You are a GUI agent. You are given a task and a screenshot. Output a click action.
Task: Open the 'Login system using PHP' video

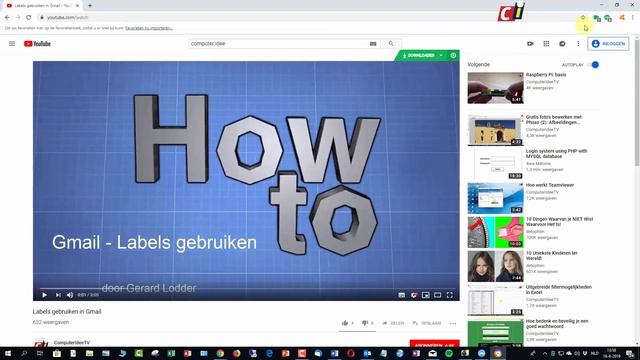[x=557, y=153]
